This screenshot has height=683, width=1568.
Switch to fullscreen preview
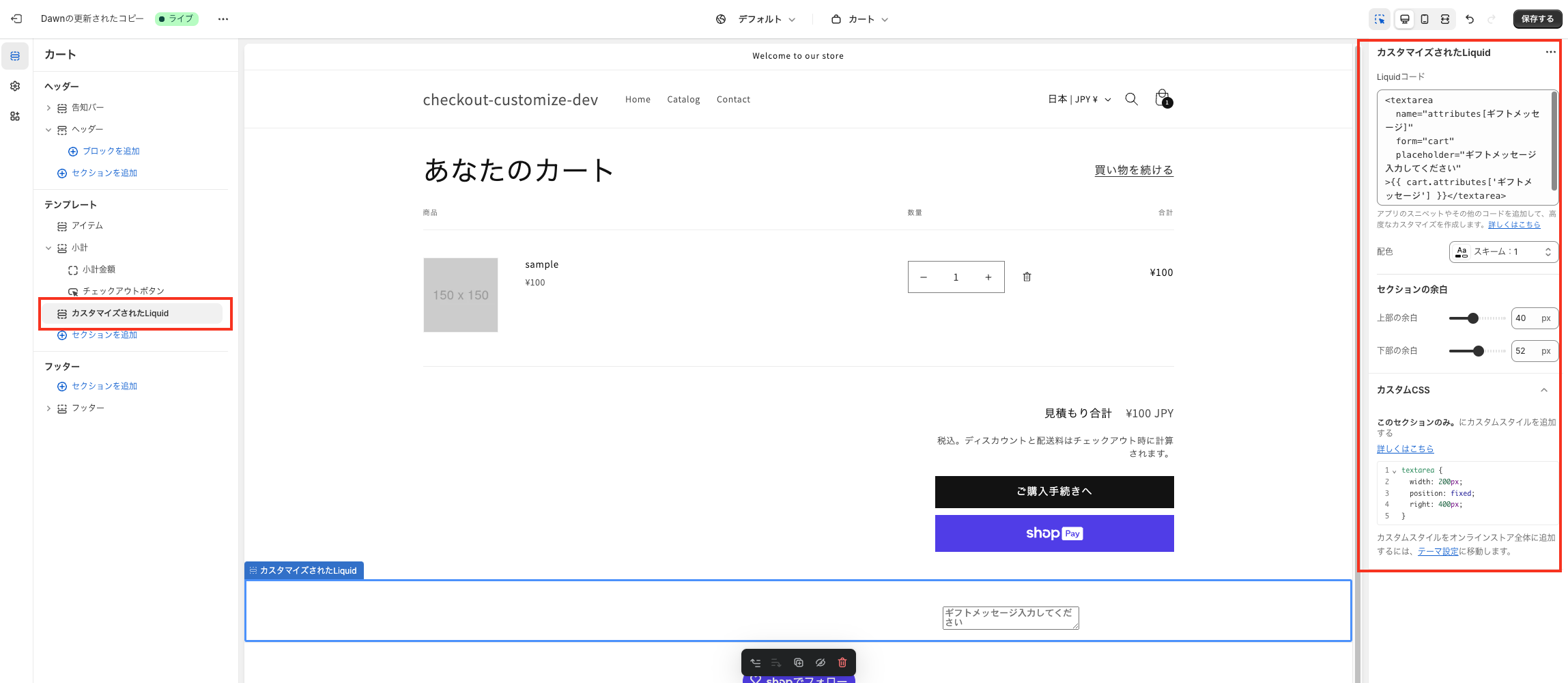coord(1445,19)
